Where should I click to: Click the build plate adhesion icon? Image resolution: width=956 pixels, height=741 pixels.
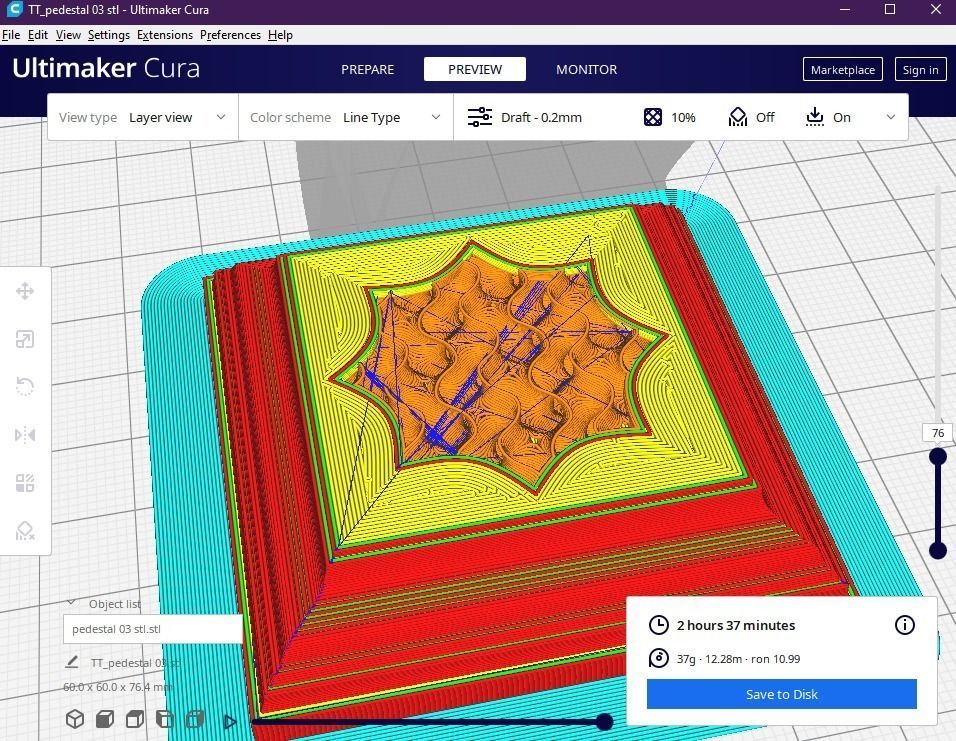[x=815, y=117]
